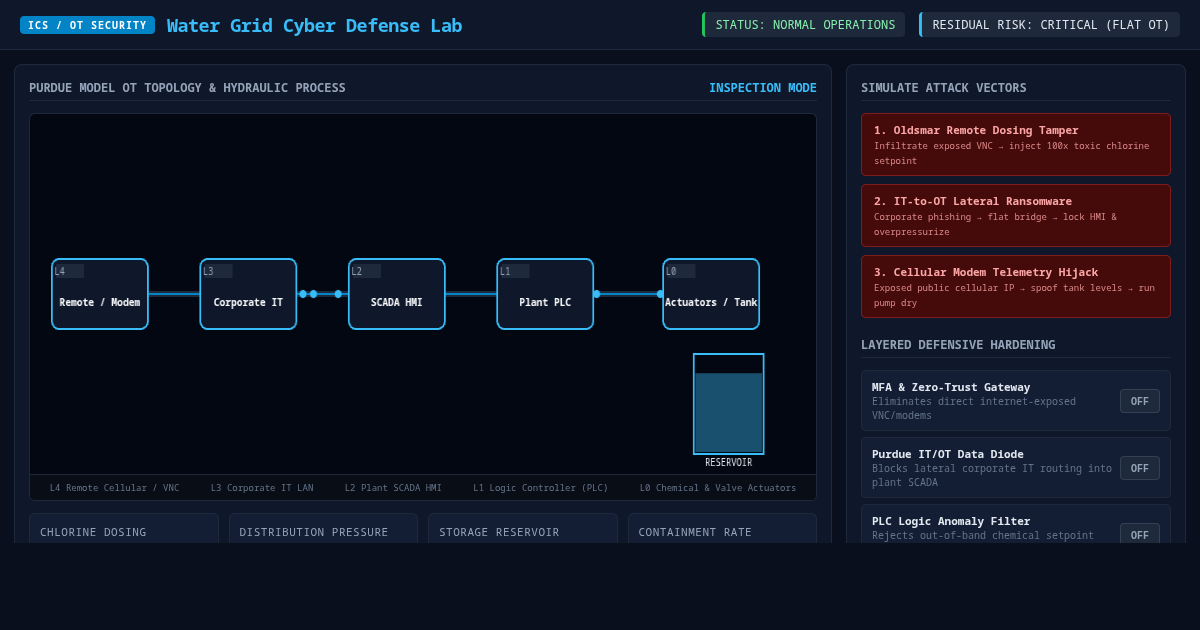The width and height of the screenshot is (1200, 630).
Task: Click the L2 tag on SCADA HMI
Action: [x=366, y=271]
